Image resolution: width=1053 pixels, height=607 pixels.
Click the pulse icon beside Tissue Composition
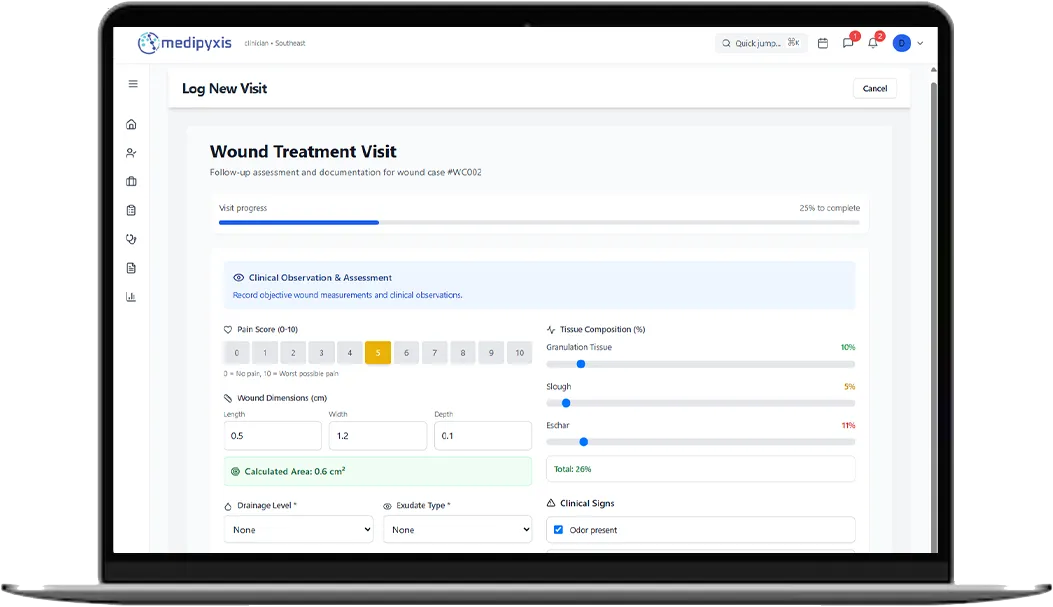point(551,330)
